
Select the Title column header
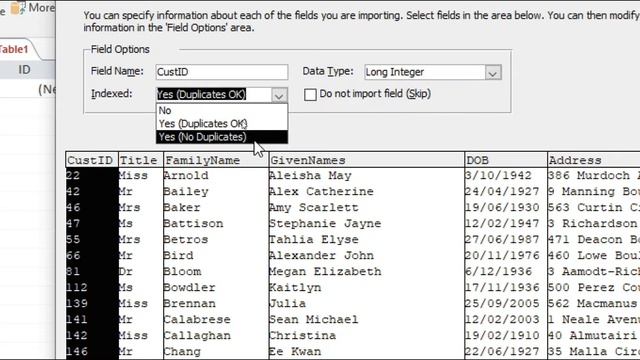point(140,160)
